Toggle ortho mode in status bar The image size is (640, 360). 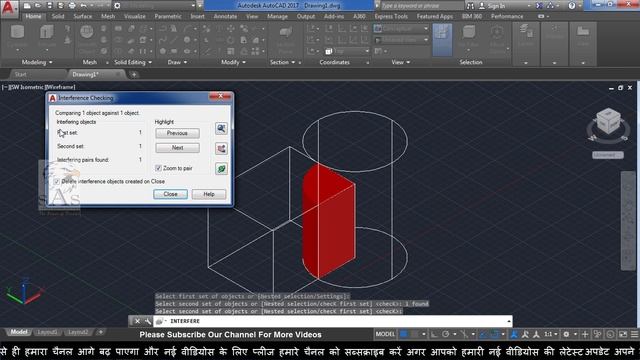[434, 334]
